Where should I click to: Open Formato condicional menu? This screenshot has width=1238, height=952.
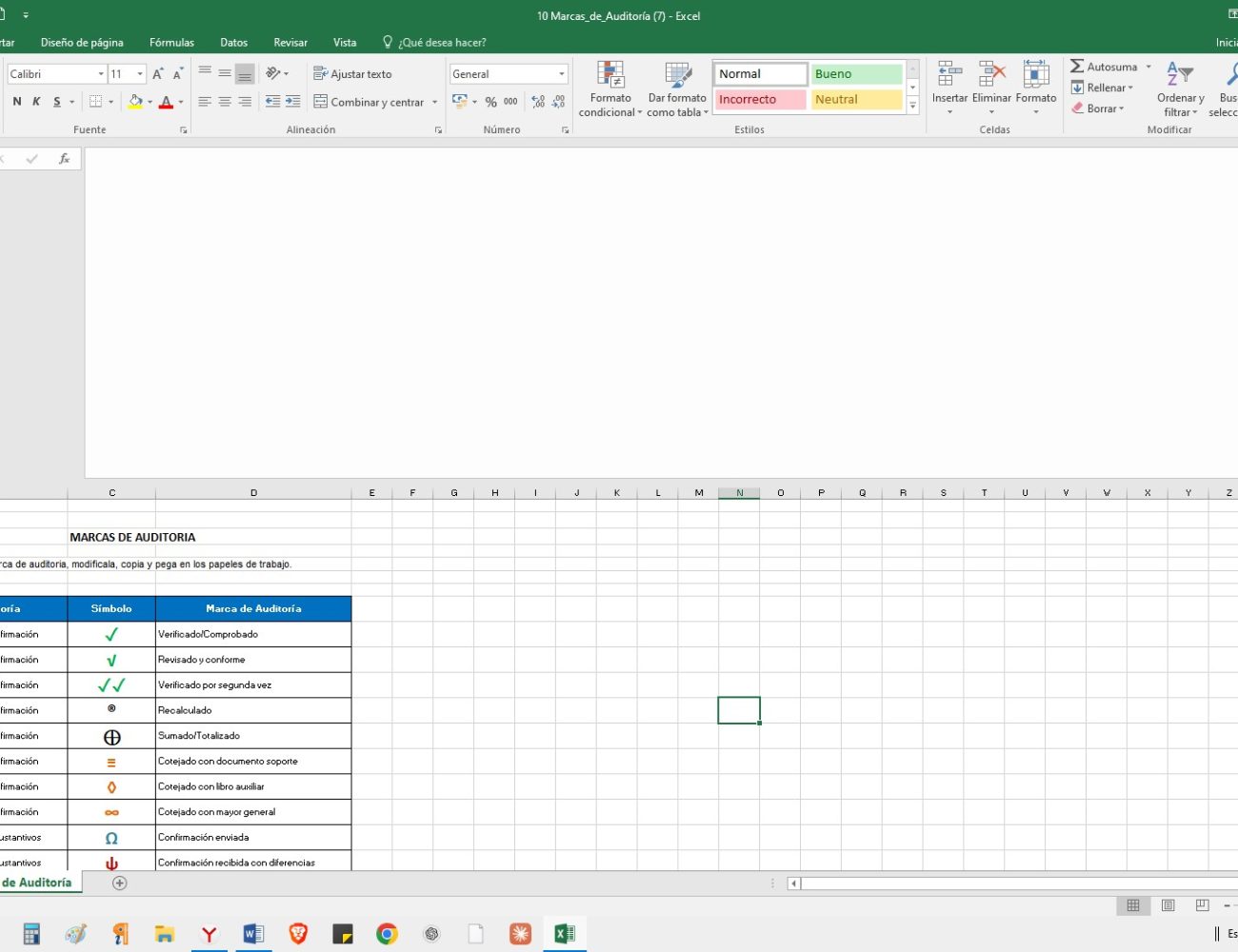point(610,89)
